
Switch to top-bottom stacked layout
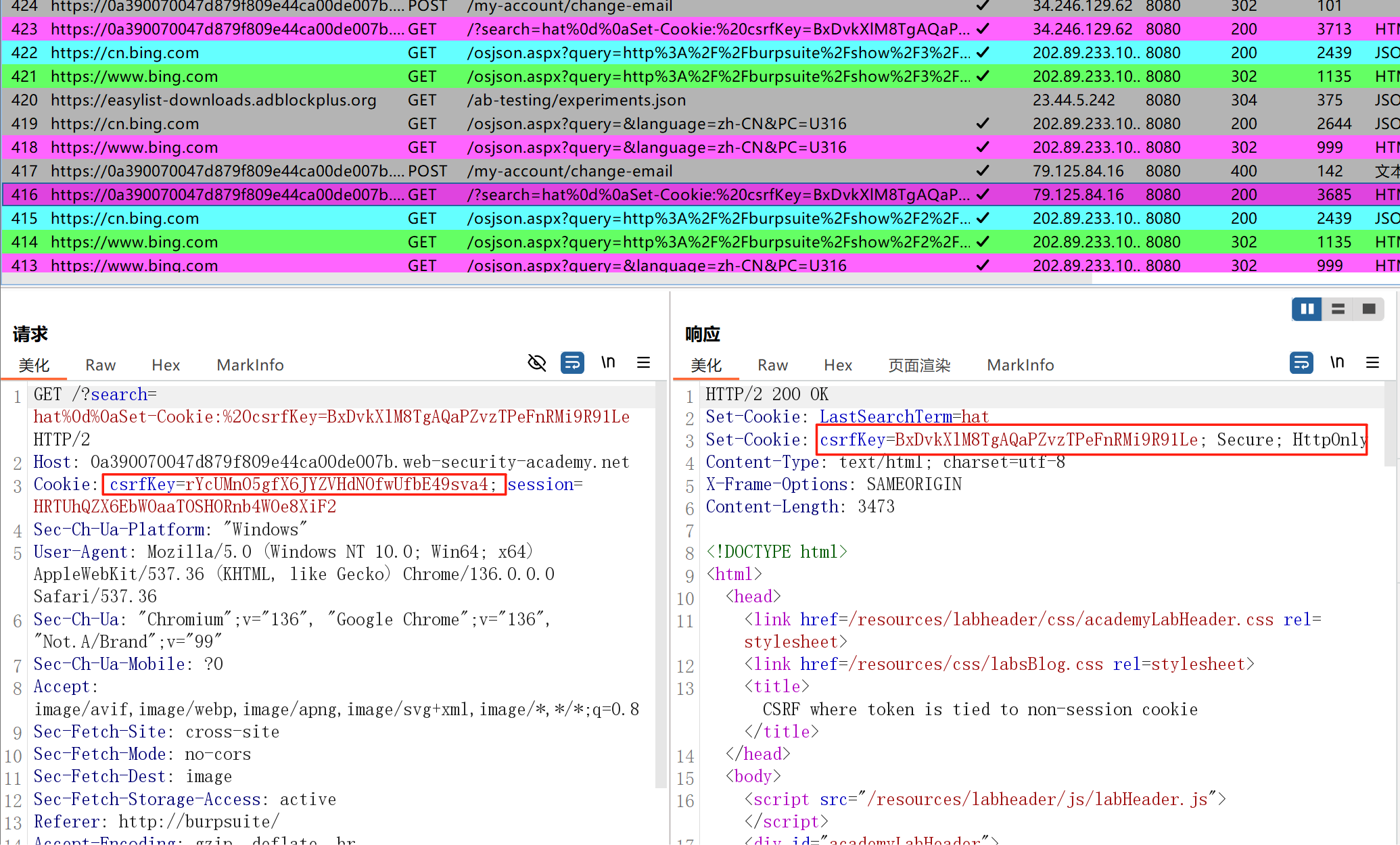click(x=1338, y=309)
